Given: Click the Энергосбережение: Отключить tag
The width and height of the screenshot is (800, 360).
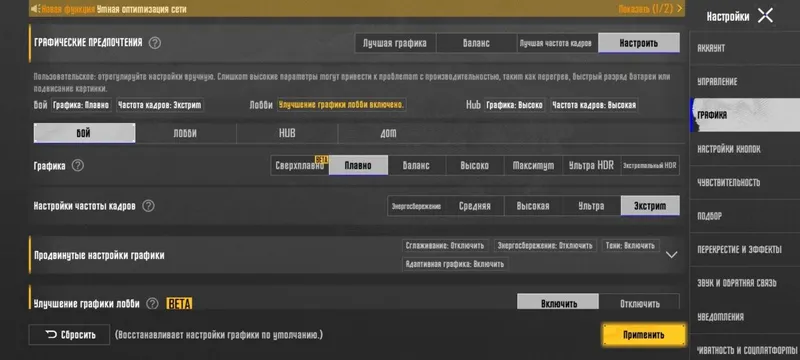Looking at the screenshot, I should pos(545,245).
